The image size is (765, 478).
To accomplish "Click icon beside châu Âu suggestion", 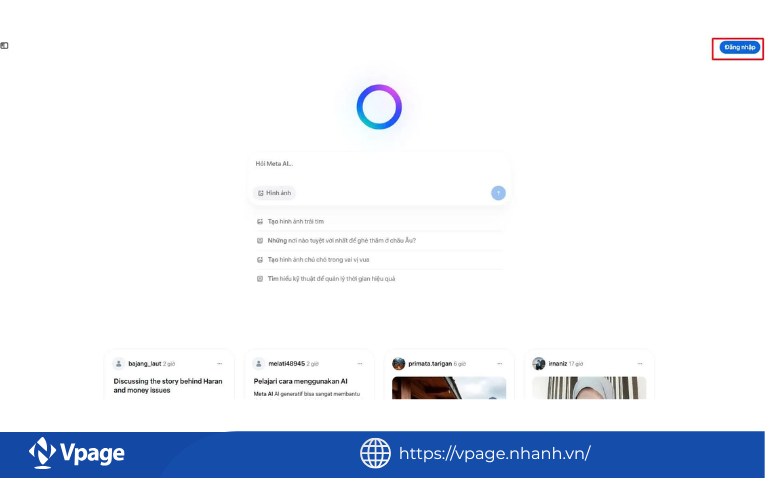I will 260,240.
